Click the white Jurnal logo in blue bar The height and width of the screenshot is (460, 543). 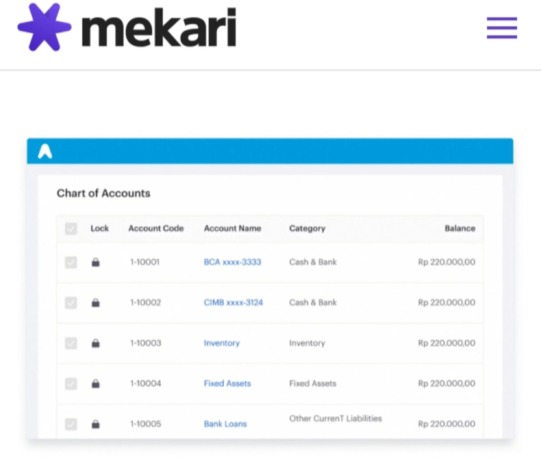[45, 151]
